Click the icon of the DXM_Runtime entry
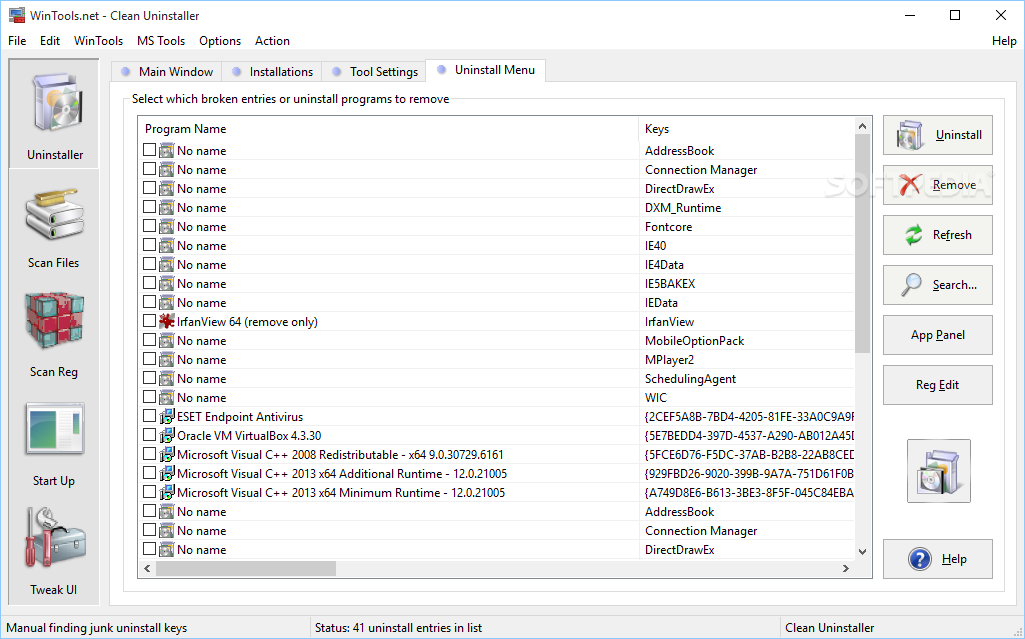The height and width of the screenshot is (639, 1025). point(167,207)
